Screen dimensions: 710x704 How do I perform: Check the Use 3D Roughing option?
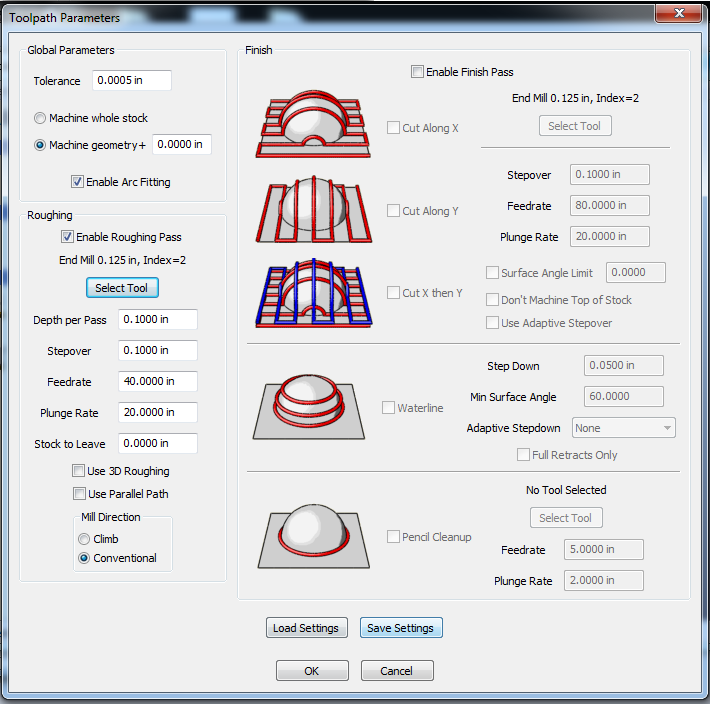point(79,471)
